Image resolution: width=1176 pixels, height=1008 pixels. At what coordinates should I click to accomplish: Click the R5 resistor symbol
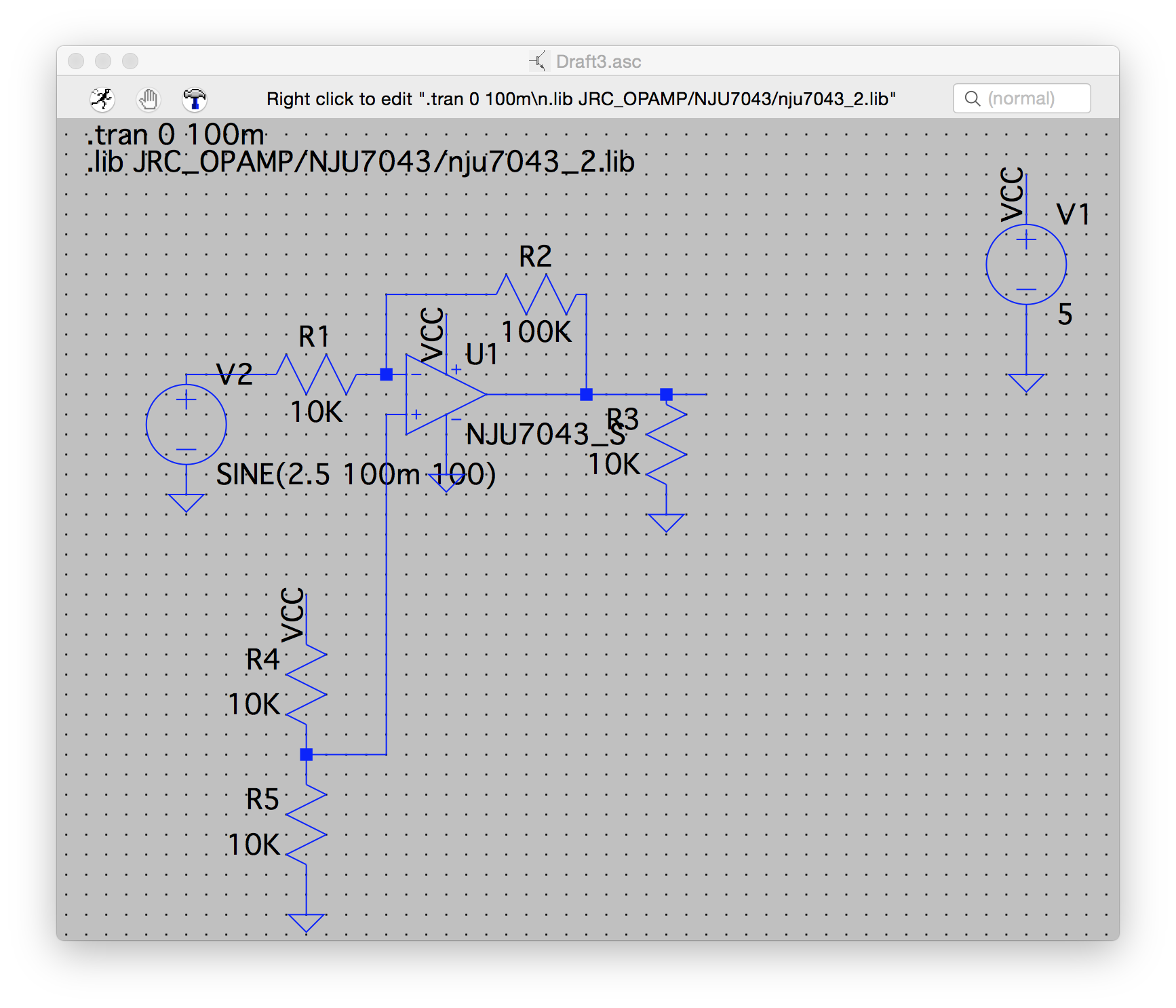pyautogui.click(x=307, y=823)
